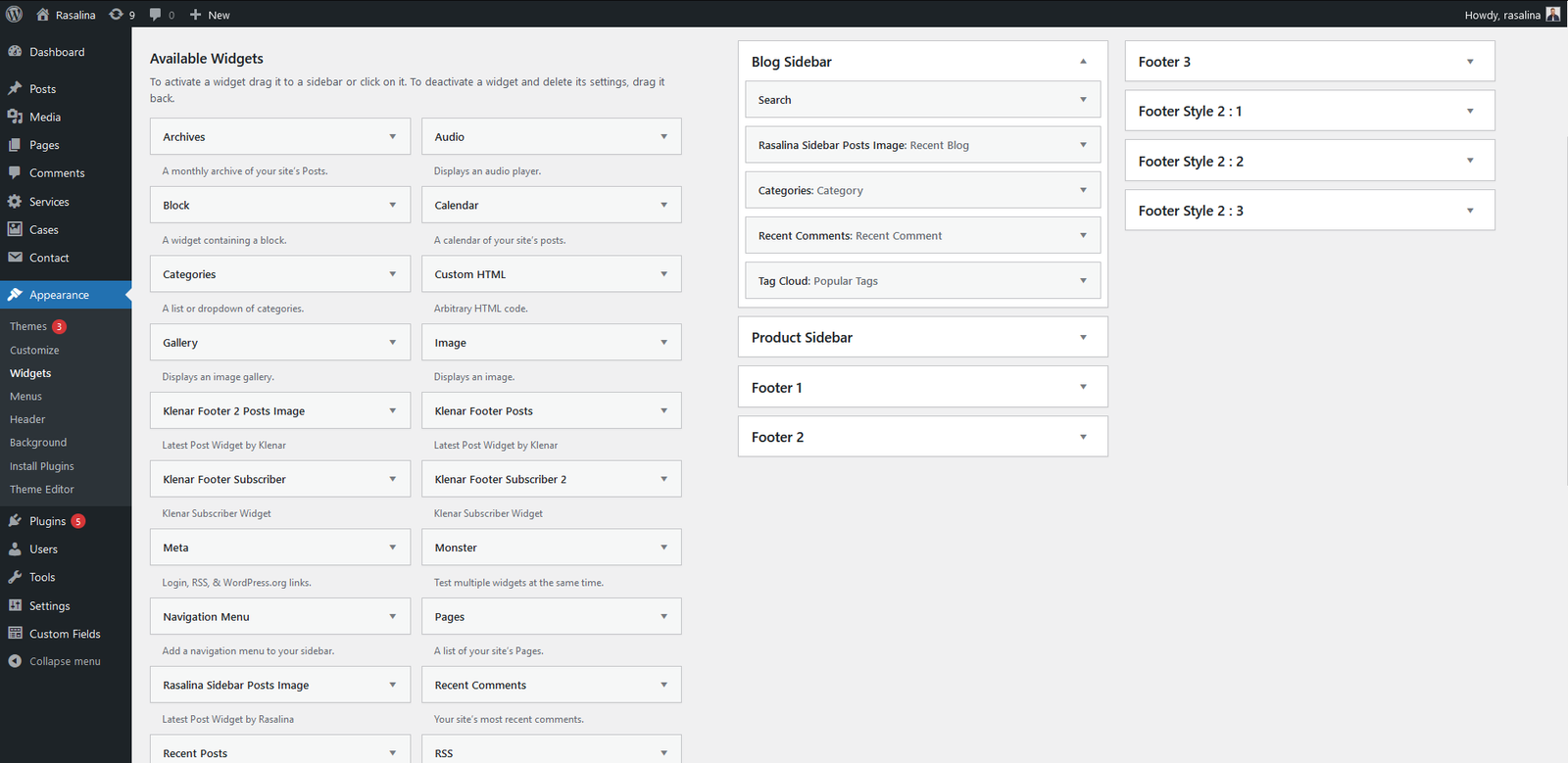Open the Calendar available widget
1568x763 pixels.
pos(552,206)
